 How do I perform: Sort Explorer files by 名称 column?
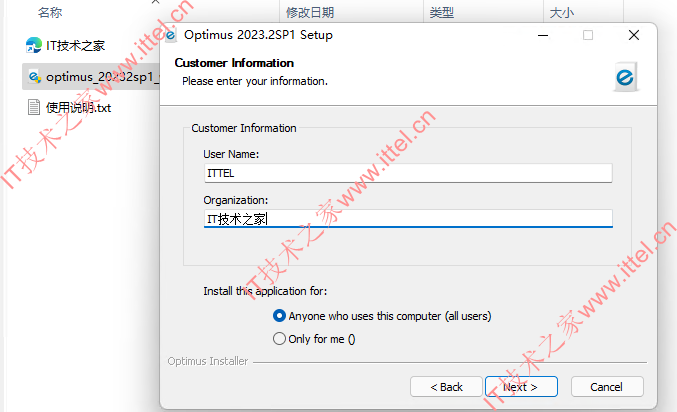pos(50,13)
